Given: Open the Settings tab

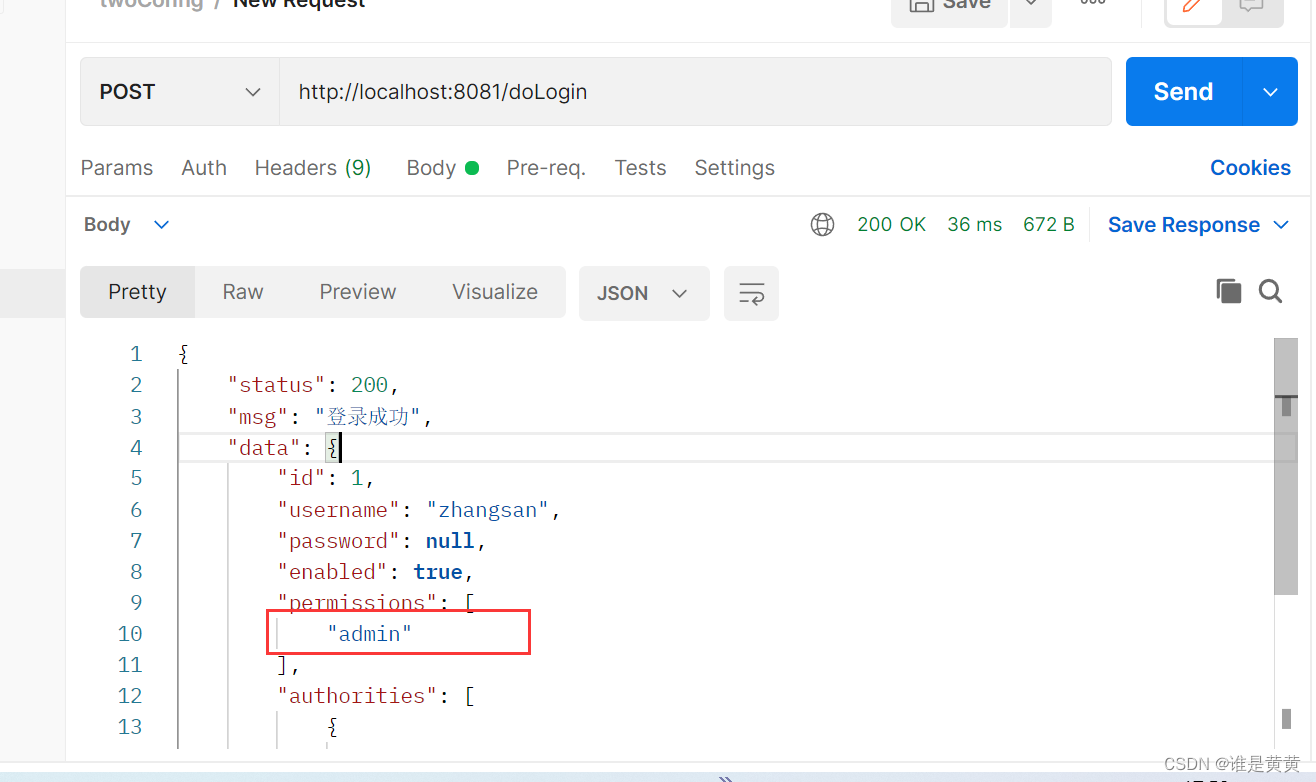Looking at the screenshot, I should [x=734, y=168].
